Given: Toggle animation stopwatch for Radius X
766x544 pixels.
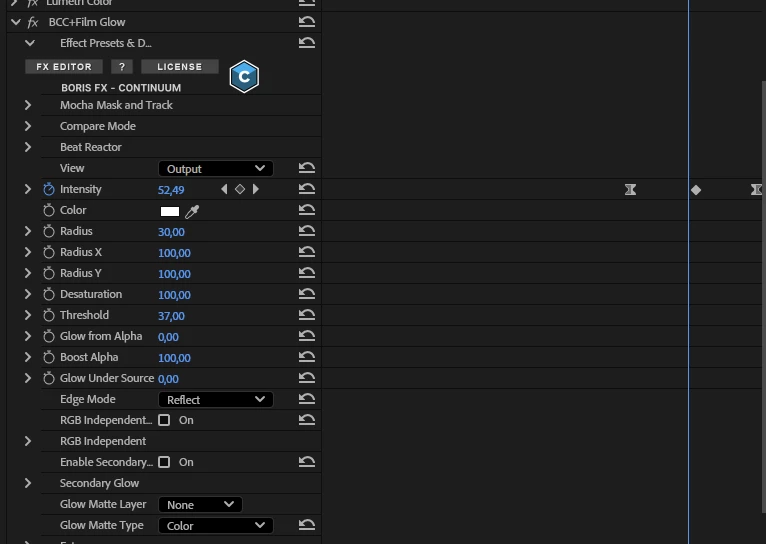Looking at the screenshot, I should point(49,252).
